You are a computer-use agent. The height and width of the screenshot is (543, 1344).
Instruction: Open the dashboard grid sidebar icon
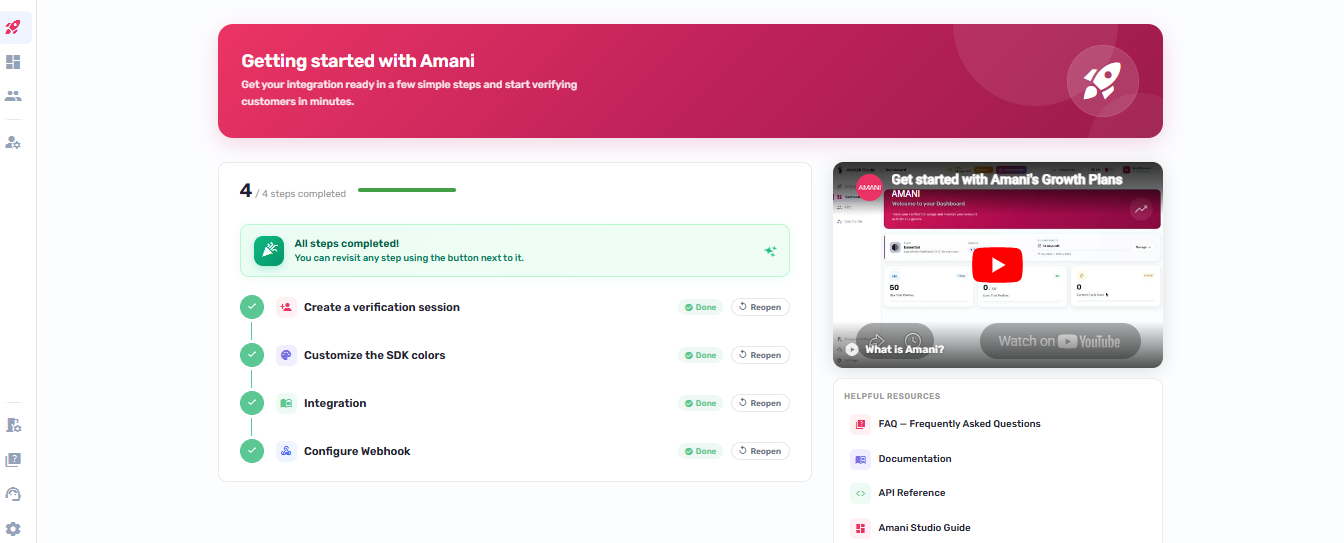pos(13,62)
